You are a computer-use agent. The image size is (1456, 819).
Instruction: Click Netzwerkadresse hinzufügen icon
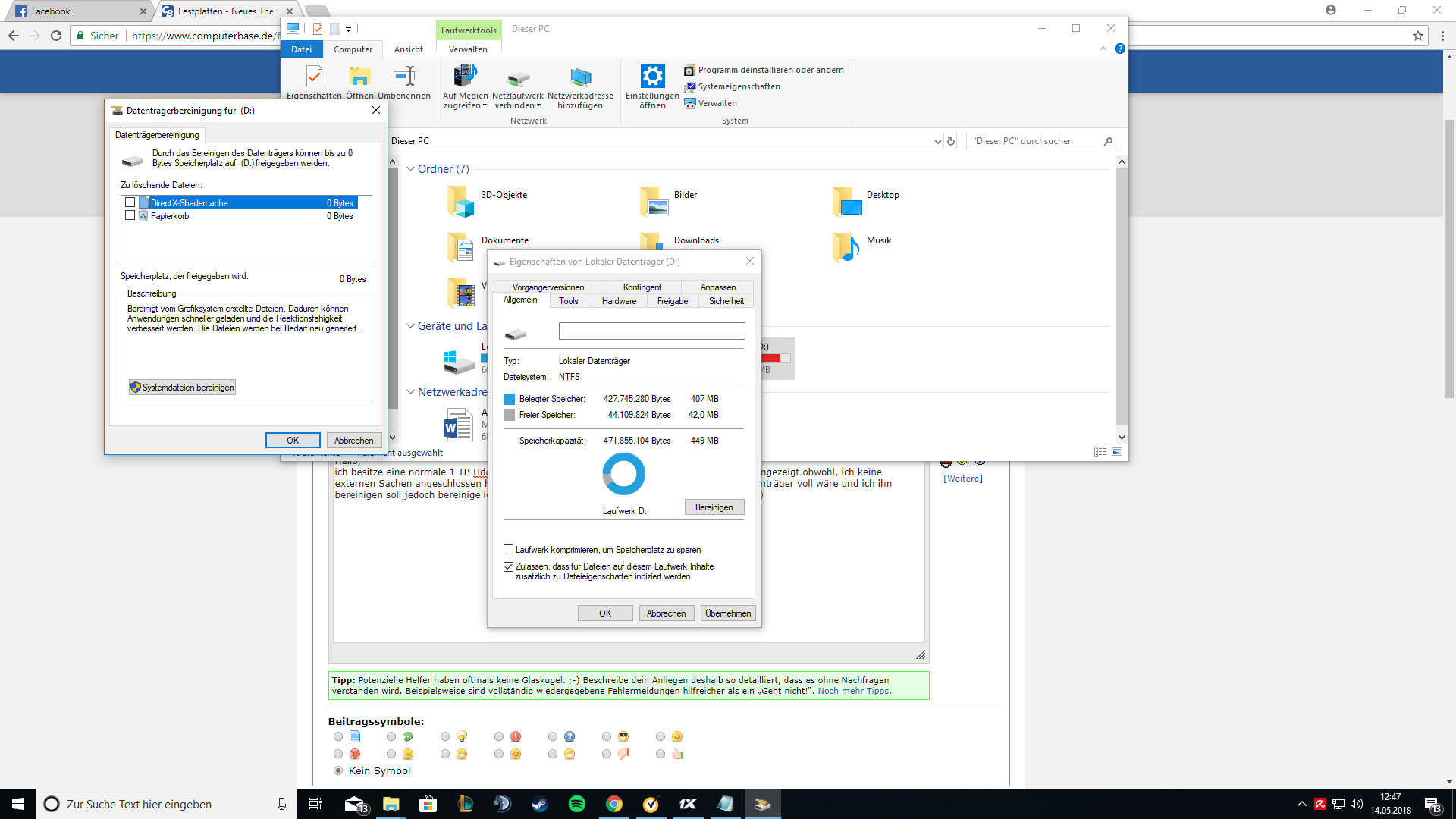[x=580, y=77]
